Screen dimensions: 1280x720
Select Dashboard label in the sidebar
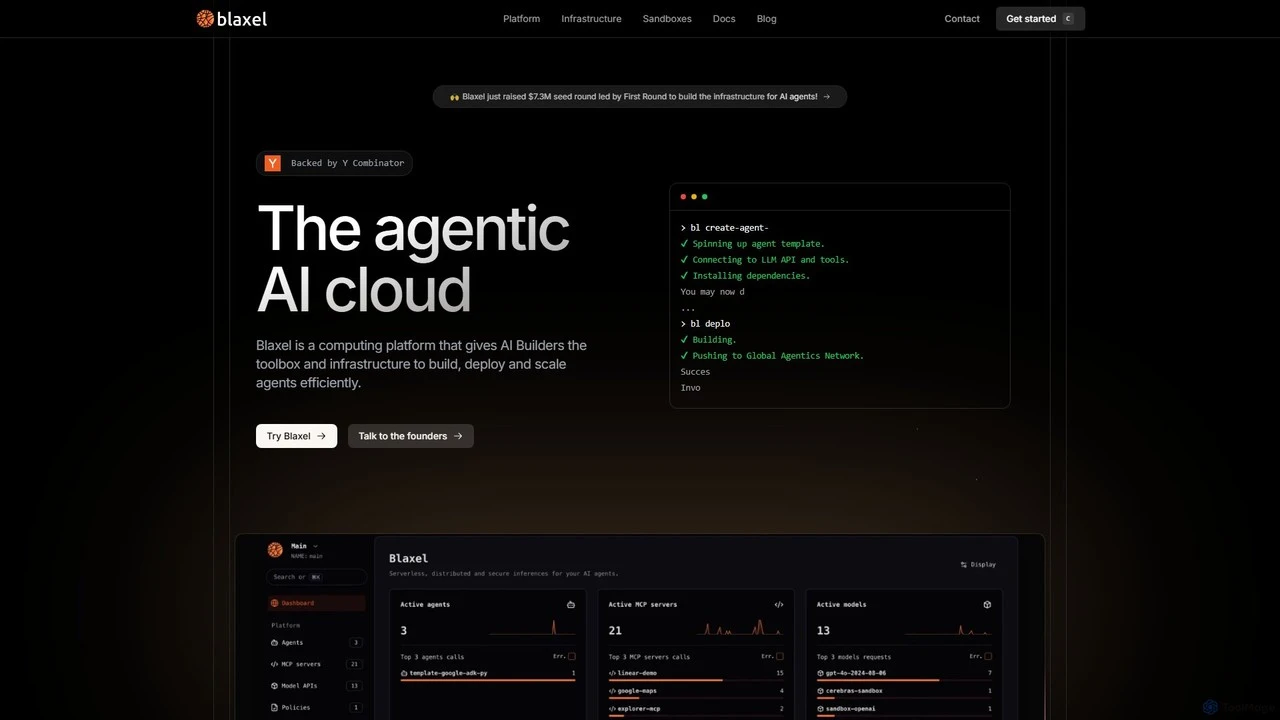[x=298, y=603]
